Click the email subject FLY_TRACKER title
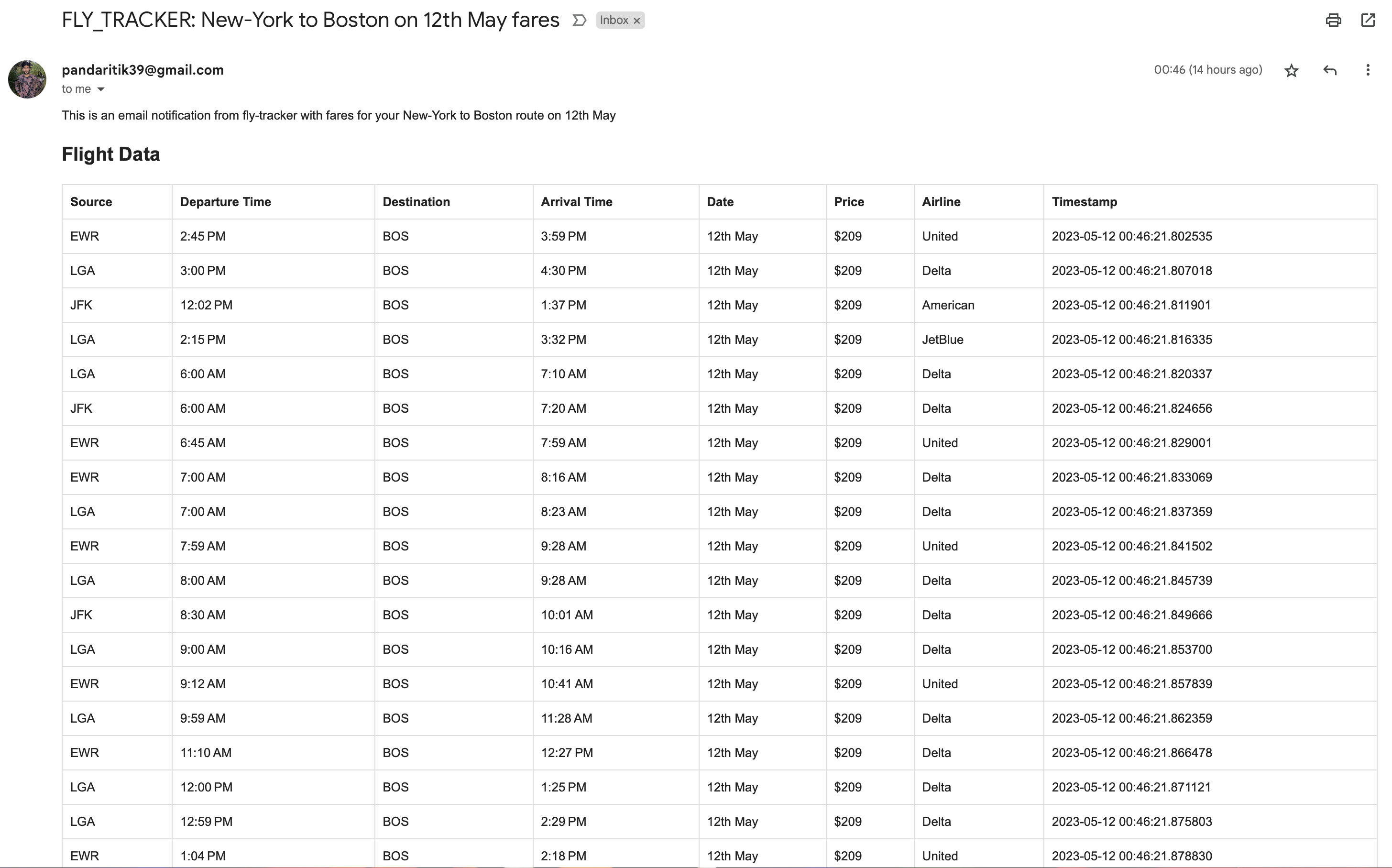 coord(310,20)
